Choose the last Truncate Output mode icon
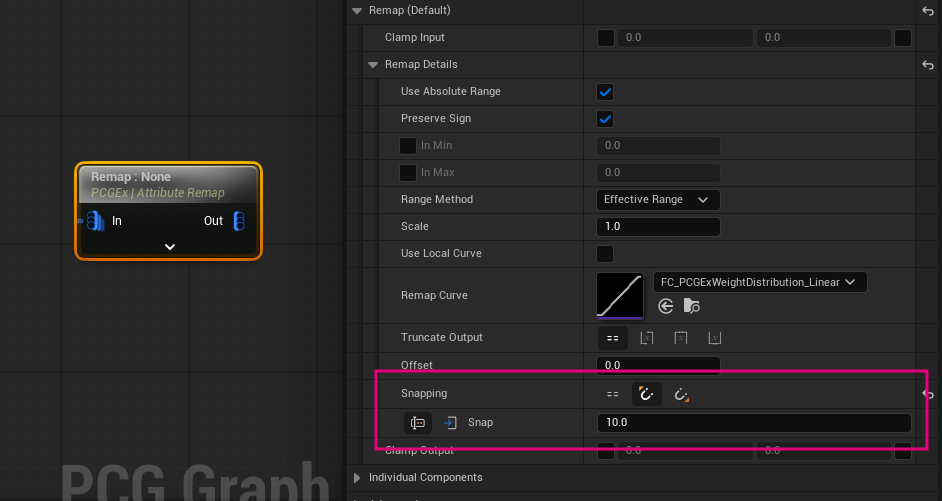942x501 pixels. point(714,338)
